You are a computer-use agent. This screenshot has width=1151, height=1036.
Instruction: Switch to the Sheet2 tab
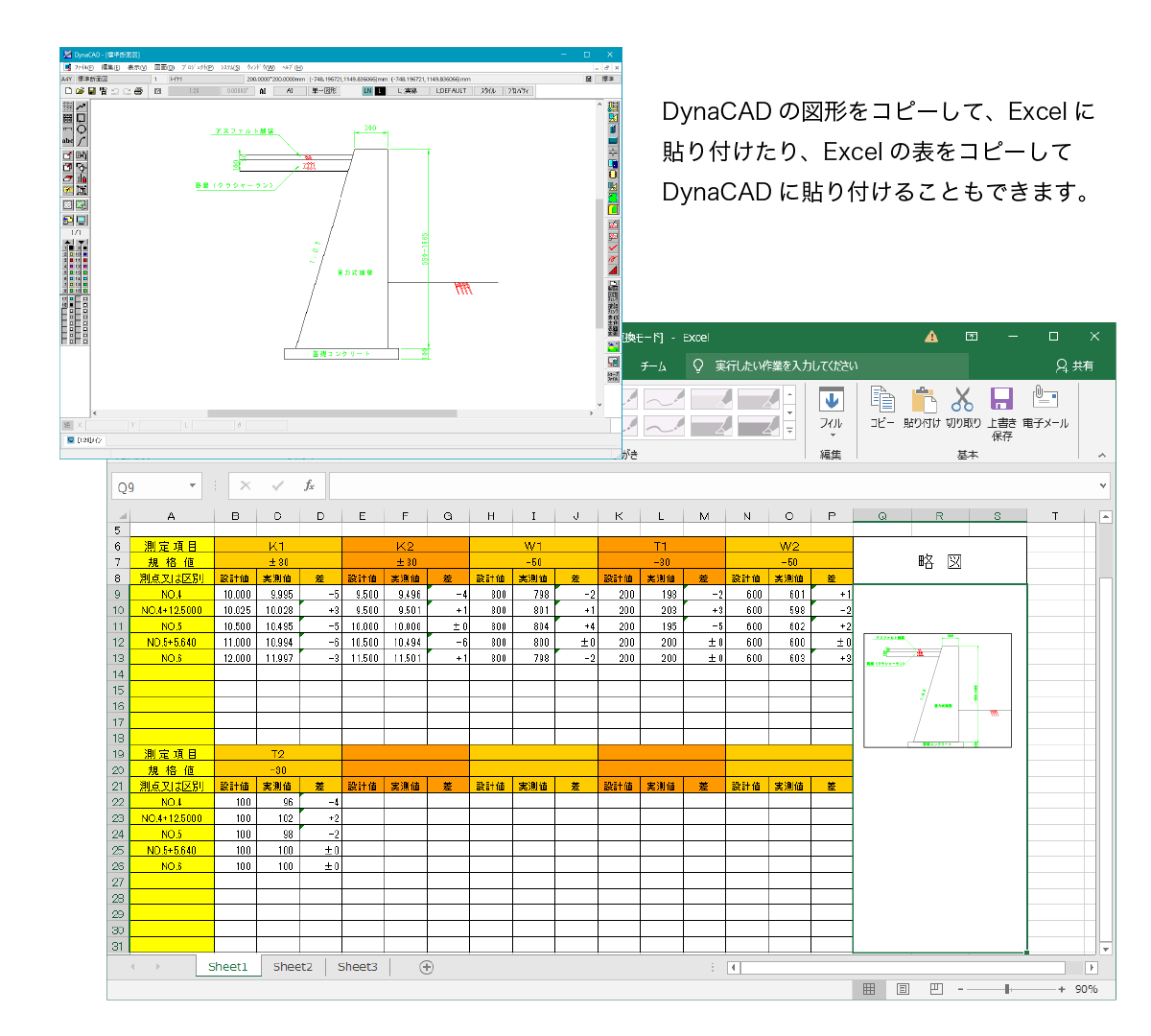[x=293, y=967]
